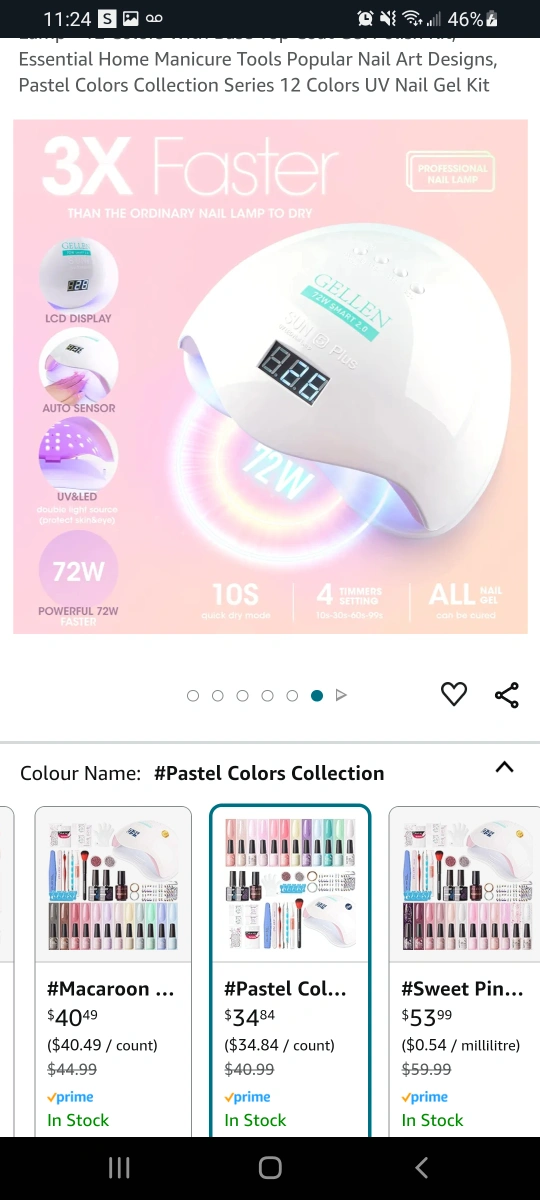Select the currently active sixth pager dot
This screenshot has width=540, height=1200.
point(317,696)
